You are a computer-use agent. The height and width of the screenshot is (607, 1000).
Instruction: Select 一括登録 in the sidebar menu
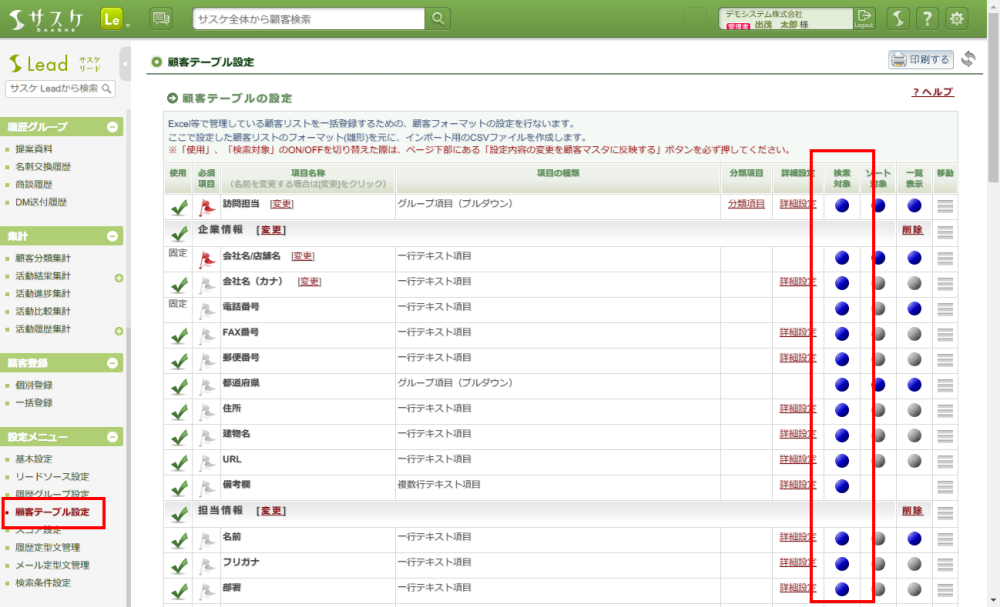tap(34, 403)
